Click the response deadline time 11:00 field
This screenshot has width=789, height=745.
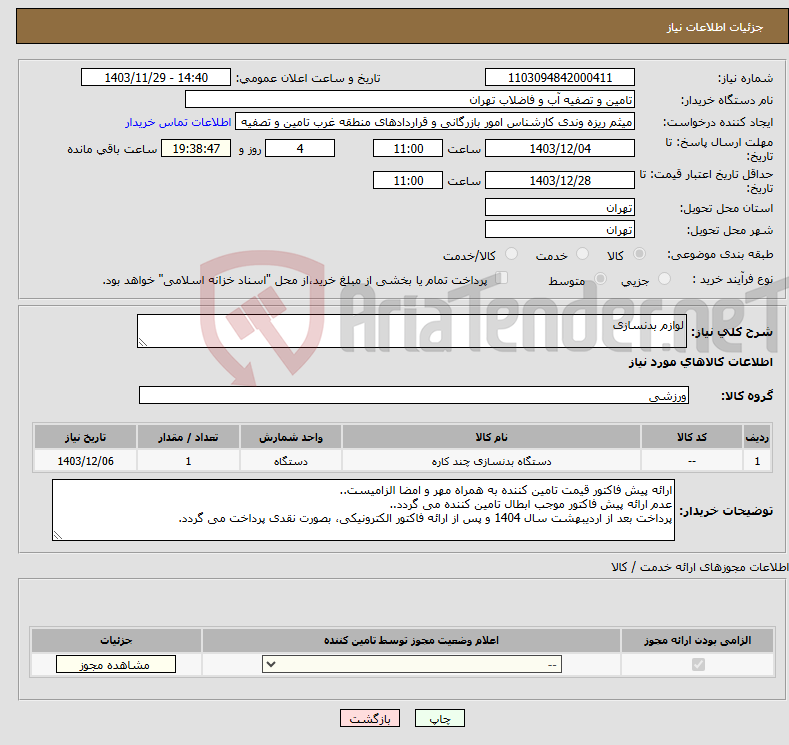[408, 148]
